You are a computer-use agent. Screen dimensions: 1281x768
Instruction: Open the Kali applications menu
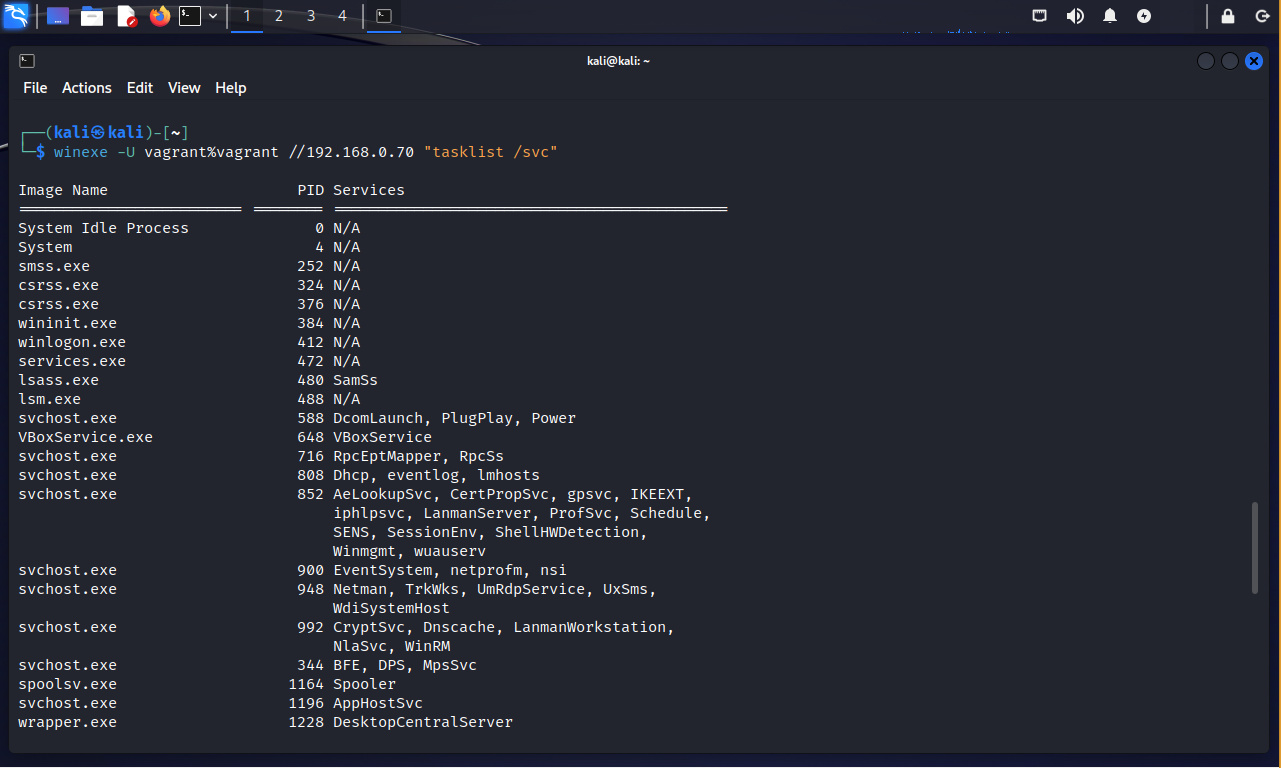(x=16, y=16)
